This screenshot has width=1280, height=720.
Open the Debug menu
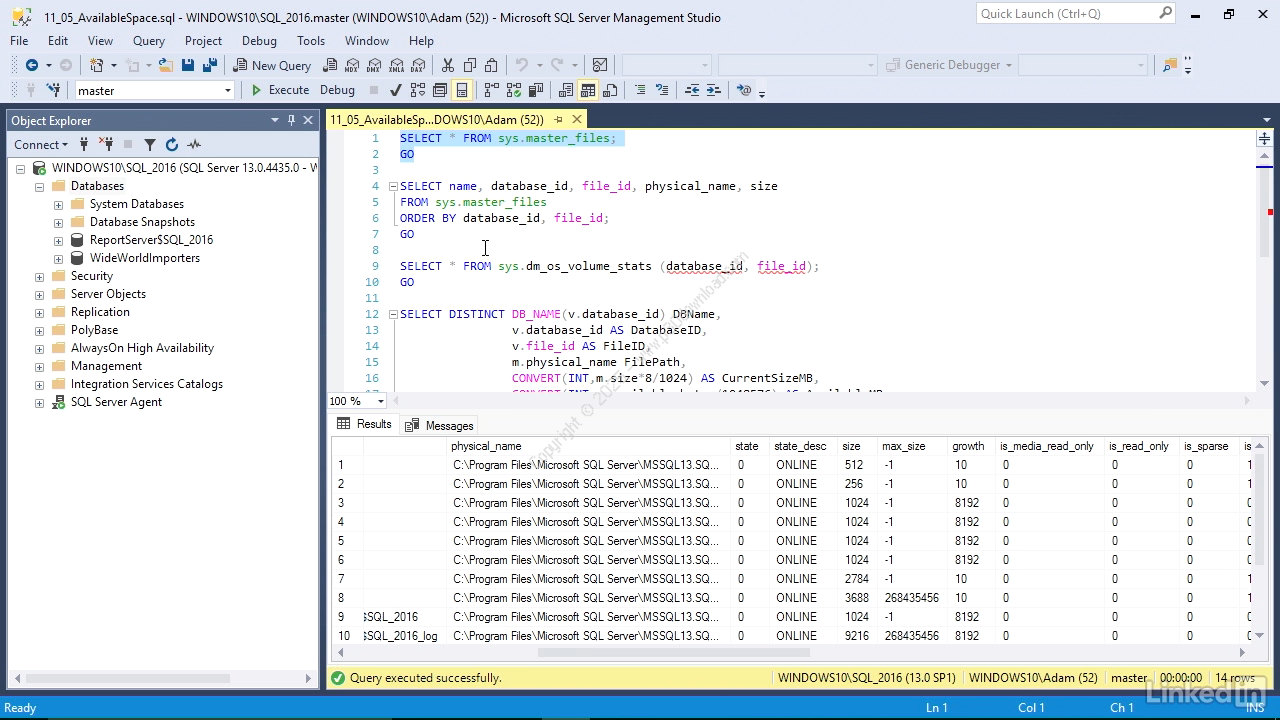point(259,41)
